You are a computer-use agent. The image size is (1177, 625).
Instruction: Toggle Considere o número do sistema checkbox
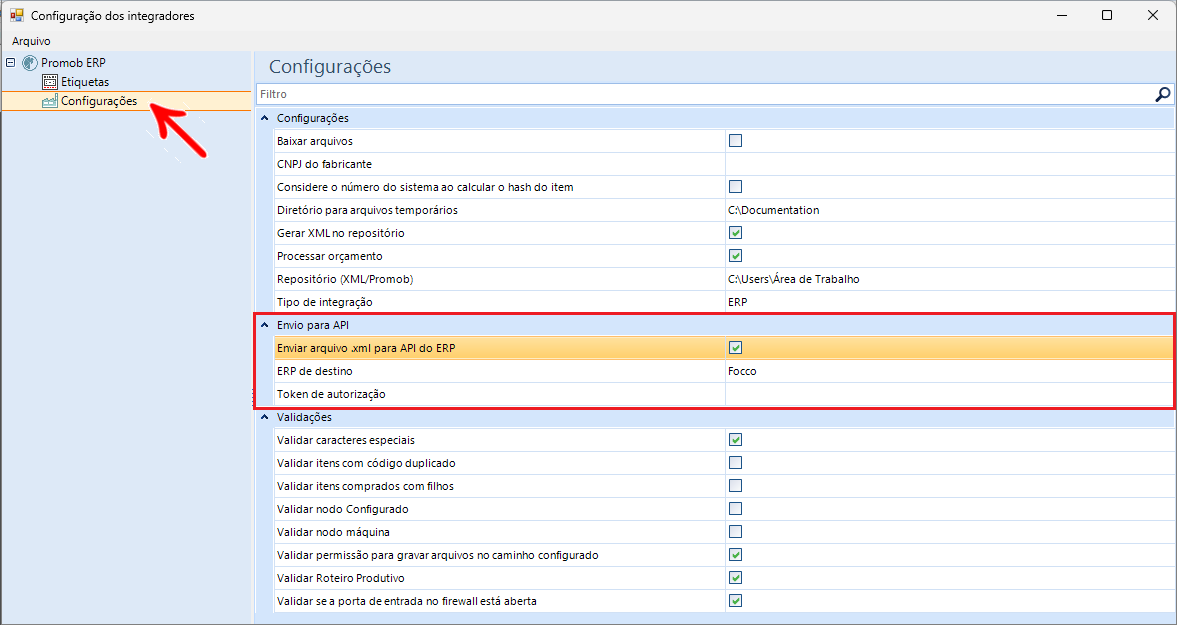[736, 187]
